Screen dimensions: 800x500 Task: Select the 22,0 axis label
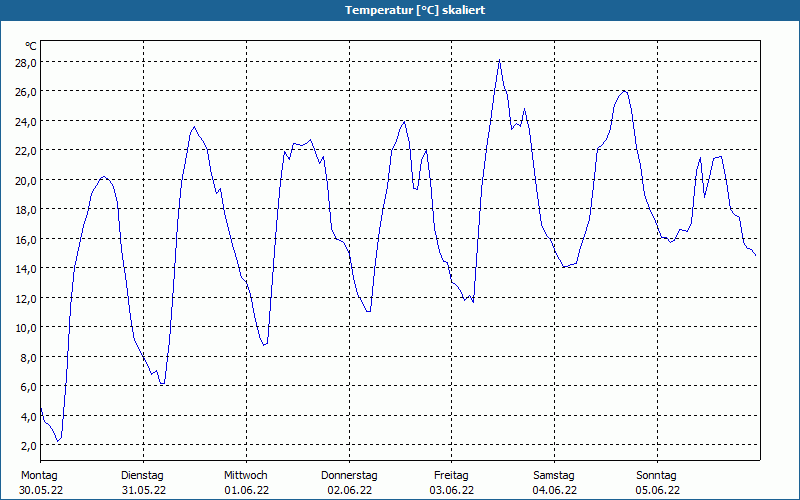(26, 151)
